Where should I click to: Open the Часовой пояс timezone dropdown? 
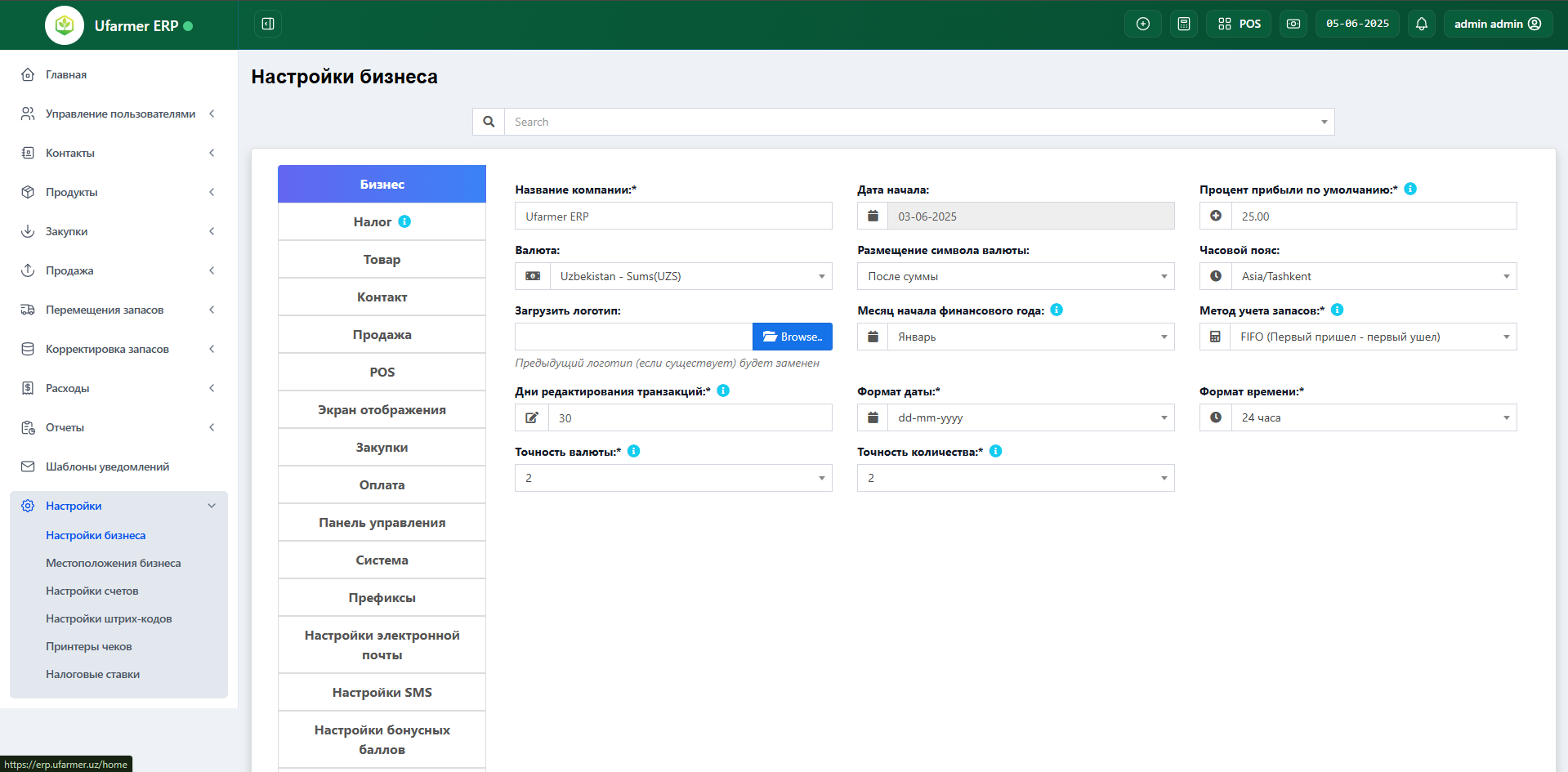pos(1373,276)
